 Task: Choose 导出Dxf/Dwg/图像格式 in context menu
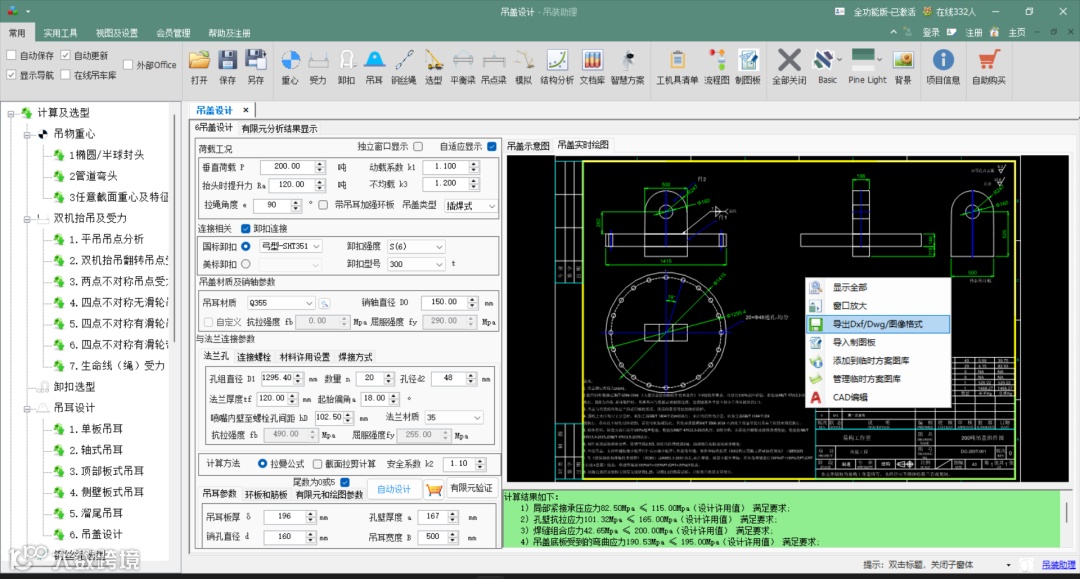point(876,324)
